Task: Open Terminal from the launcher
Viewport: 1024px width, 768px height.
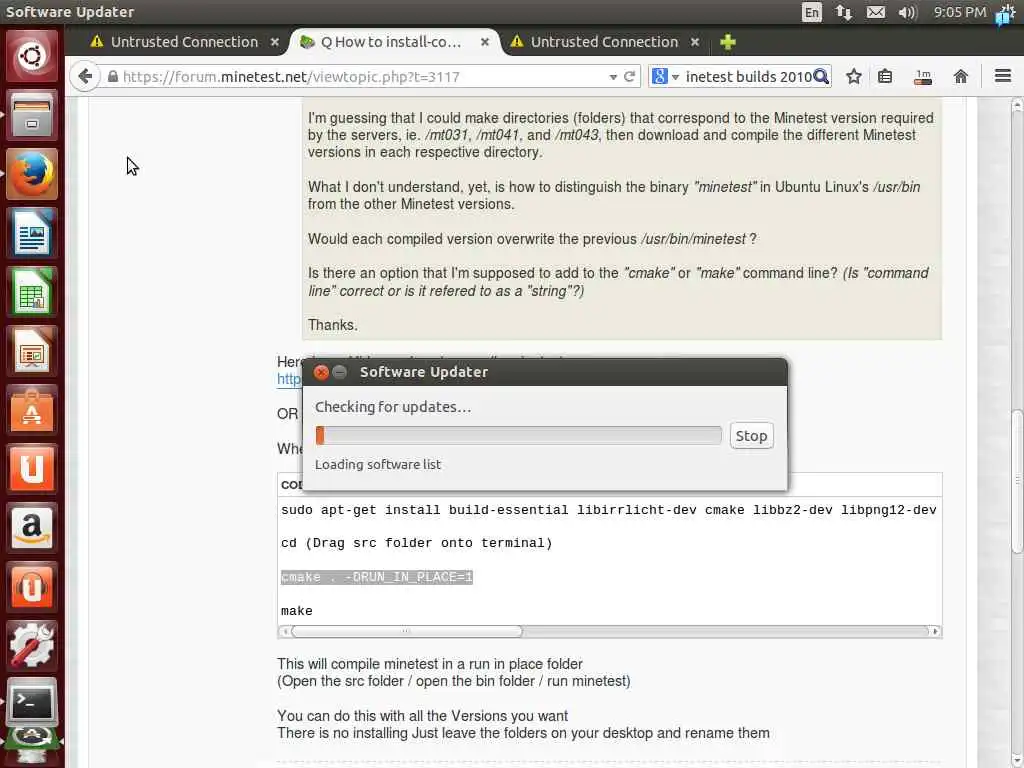Action: click(31, 703)
